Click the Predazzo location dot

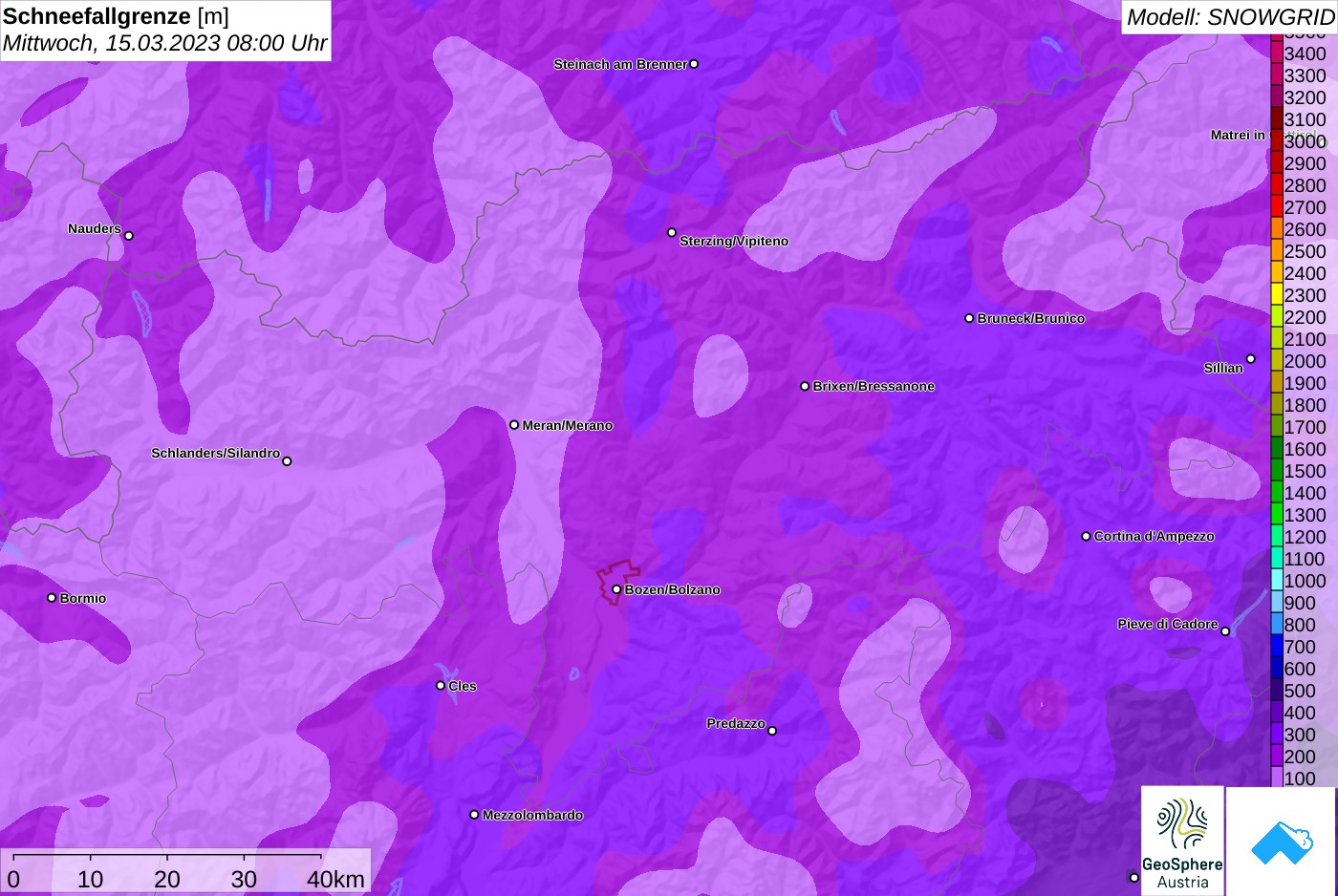(772, 731)
